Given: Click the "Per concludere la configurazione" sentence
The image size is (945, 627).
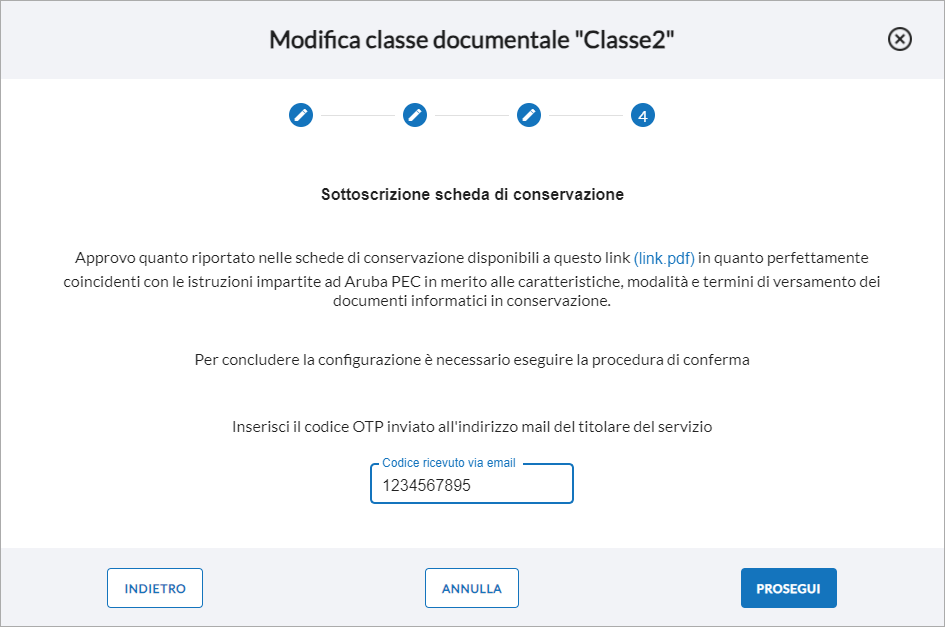Looking at the screenshot, I should [307, 360].
